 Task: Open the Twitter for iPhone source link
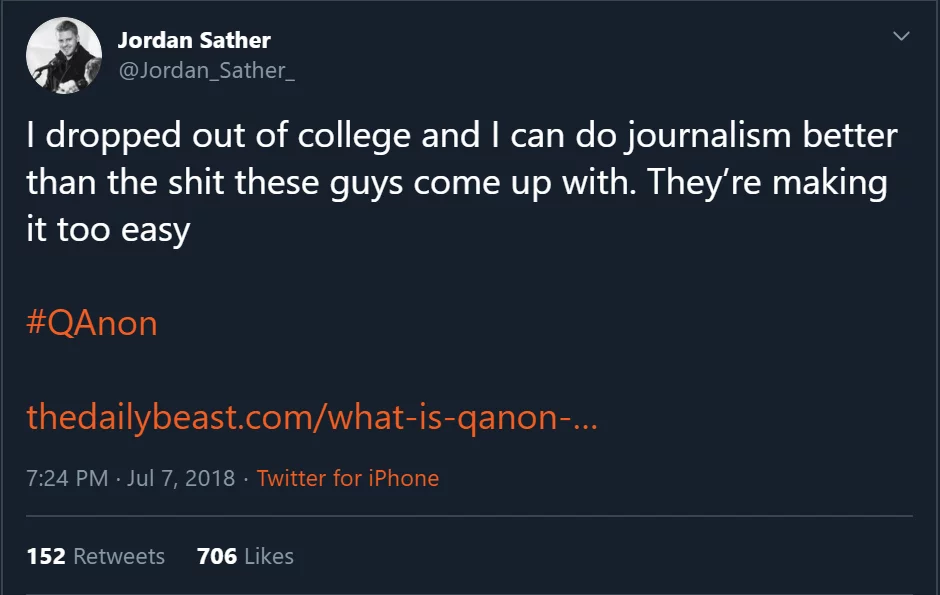(347, 478)
